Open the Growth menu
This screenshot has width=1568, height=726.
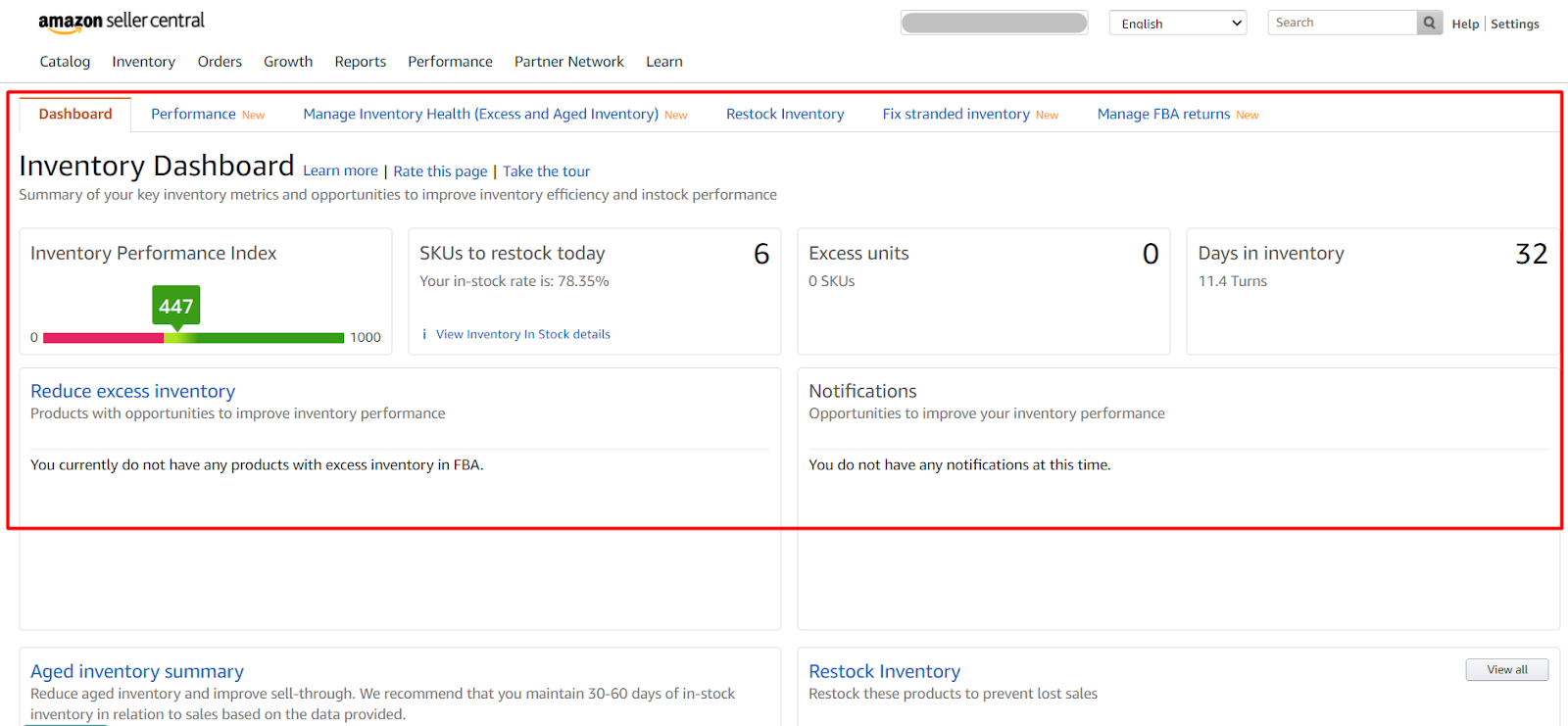click(288, 62)
